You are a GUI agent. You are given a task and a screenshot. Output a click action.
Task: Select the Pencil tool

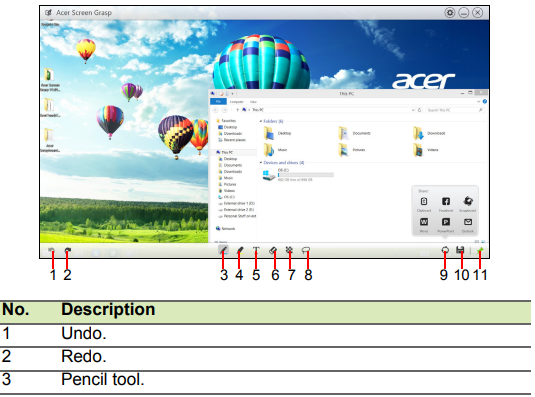coord(223,250)
